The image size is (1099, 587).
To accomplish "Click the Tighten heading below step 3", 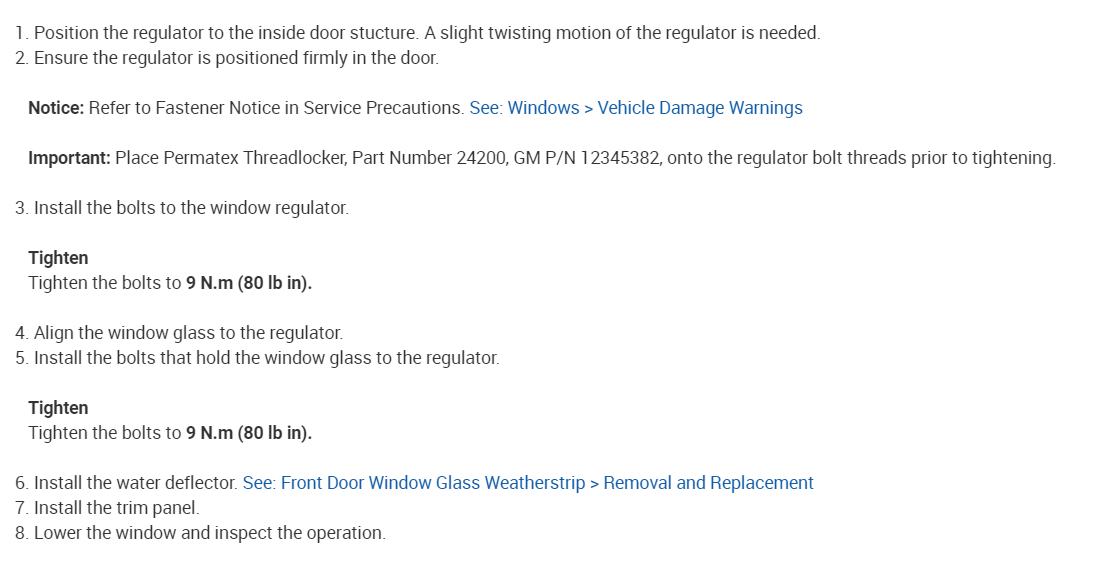I will [x=58, y=258].
